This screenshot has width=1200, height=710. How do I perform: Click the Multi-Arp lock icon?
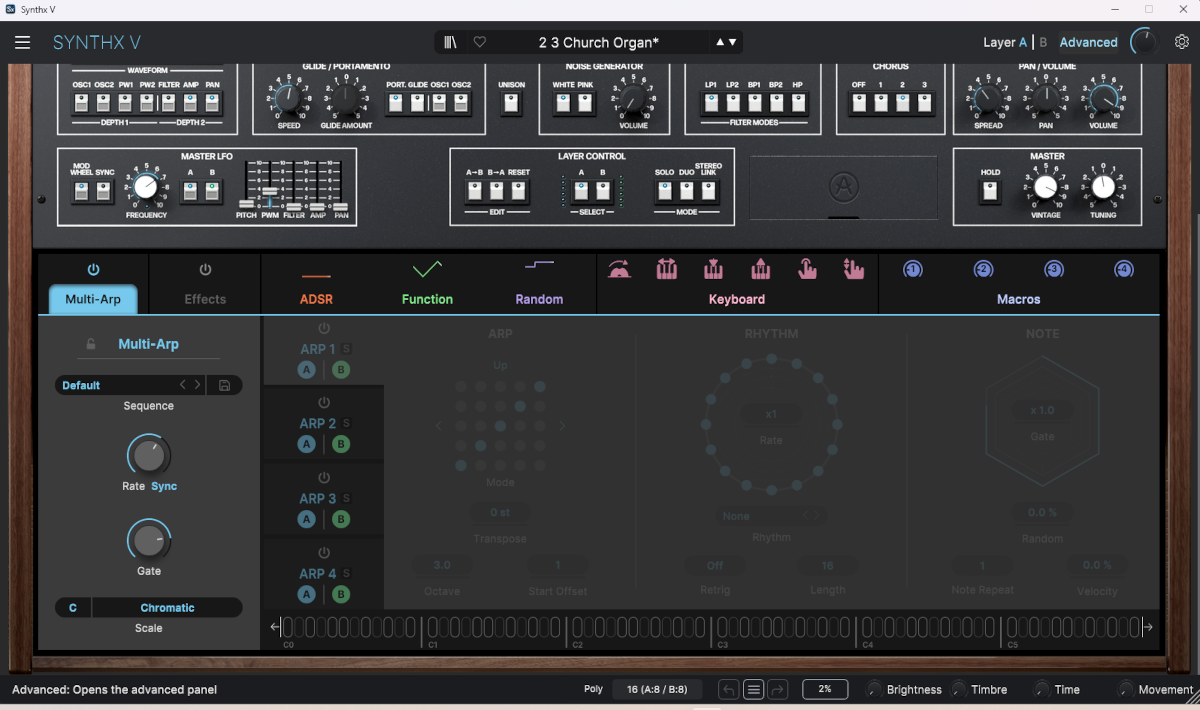[91, 344]
